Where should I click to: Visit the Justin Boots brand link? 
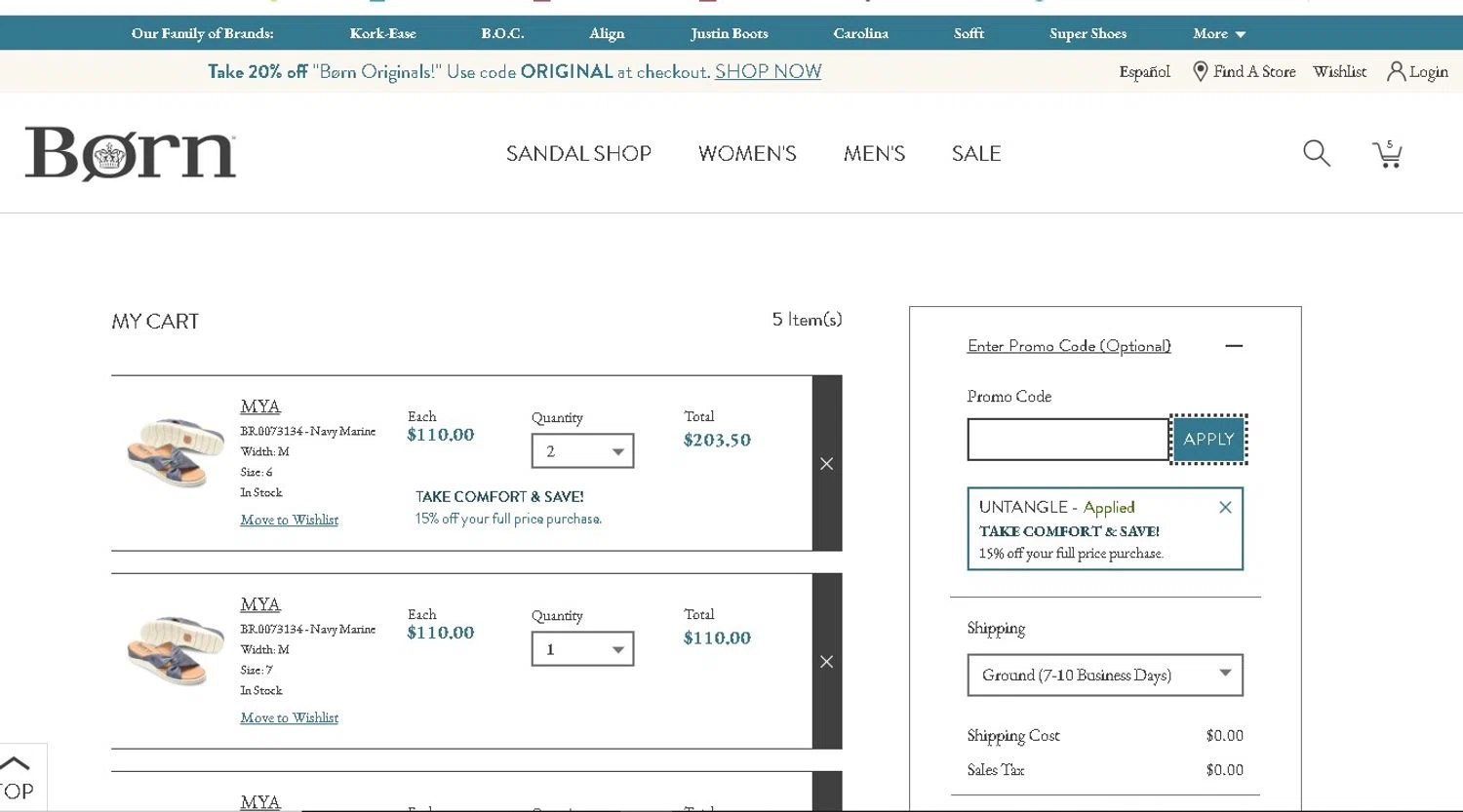(x=730, y=33)
